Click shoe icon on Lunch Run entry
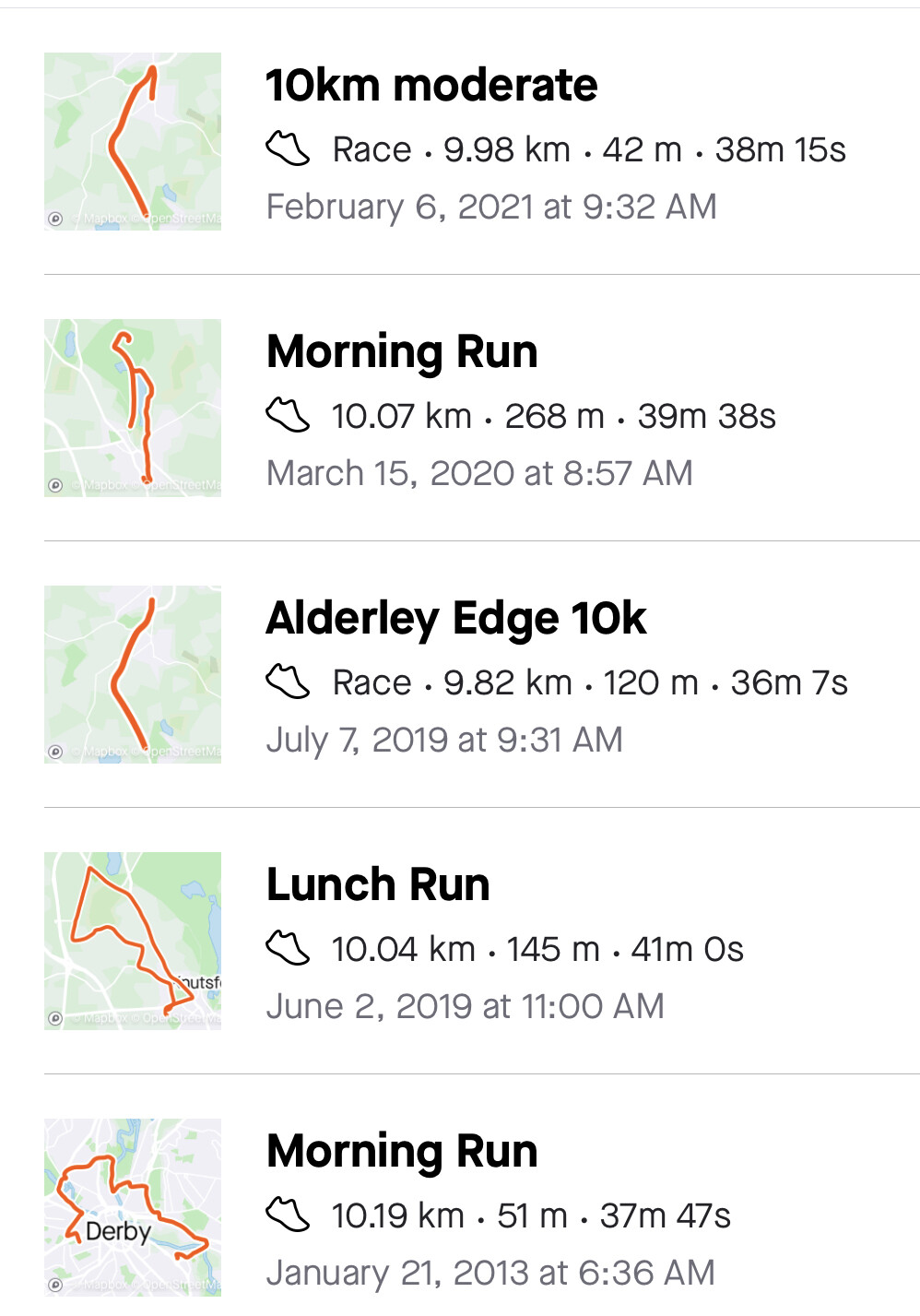 [288, 948]
